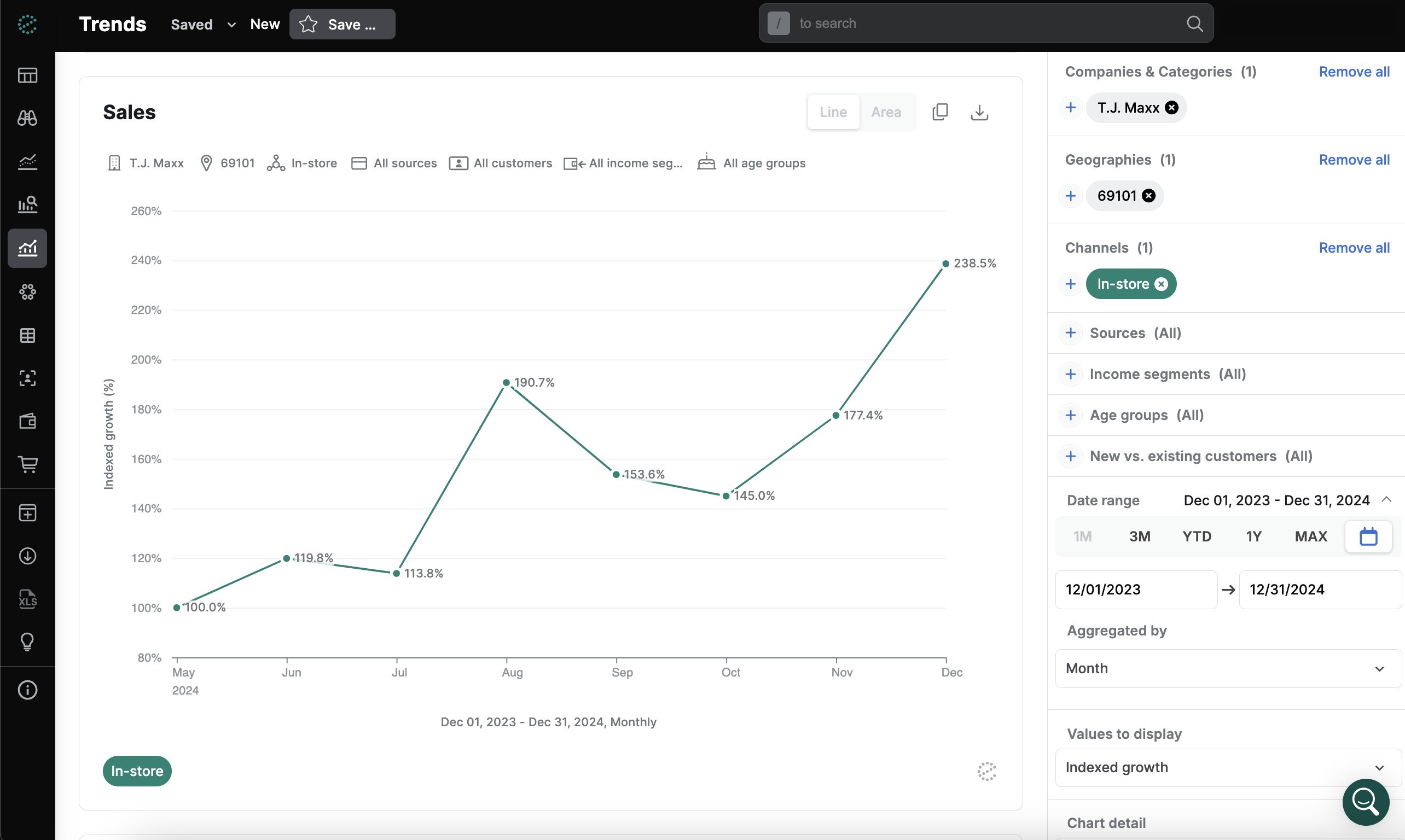Open the calendar date picker icon
Screen dimensions: 1405x840
click(x=1368, y=536)
